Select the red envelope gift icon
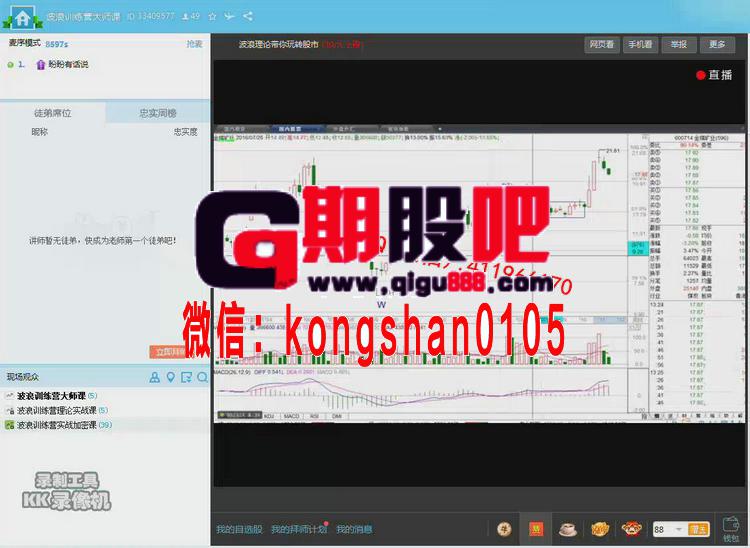The width and height of the screenshot is (750, 548). click(x=535, y=529)
